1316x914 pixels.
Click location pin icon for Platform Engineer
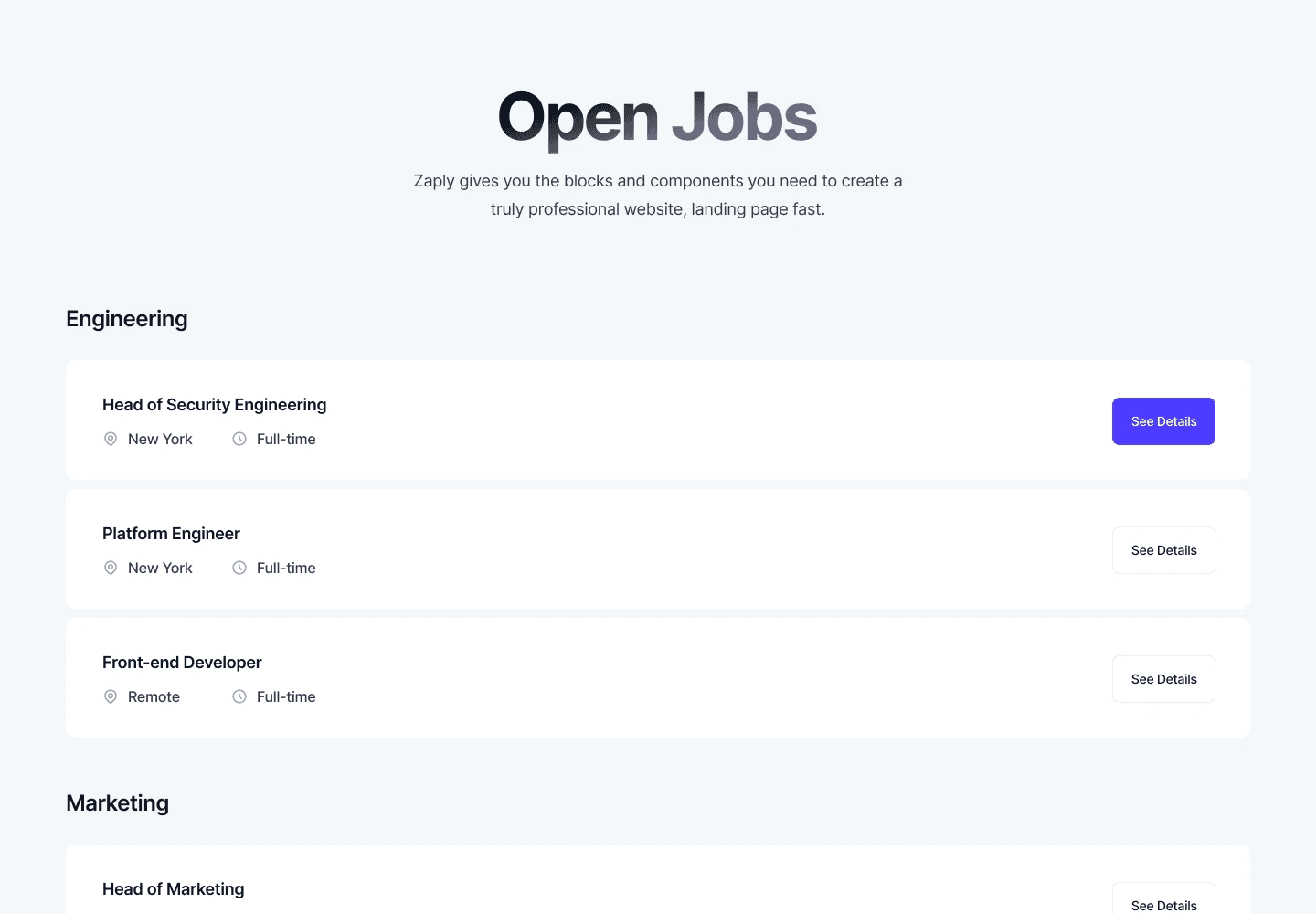(x=111, y=568)
